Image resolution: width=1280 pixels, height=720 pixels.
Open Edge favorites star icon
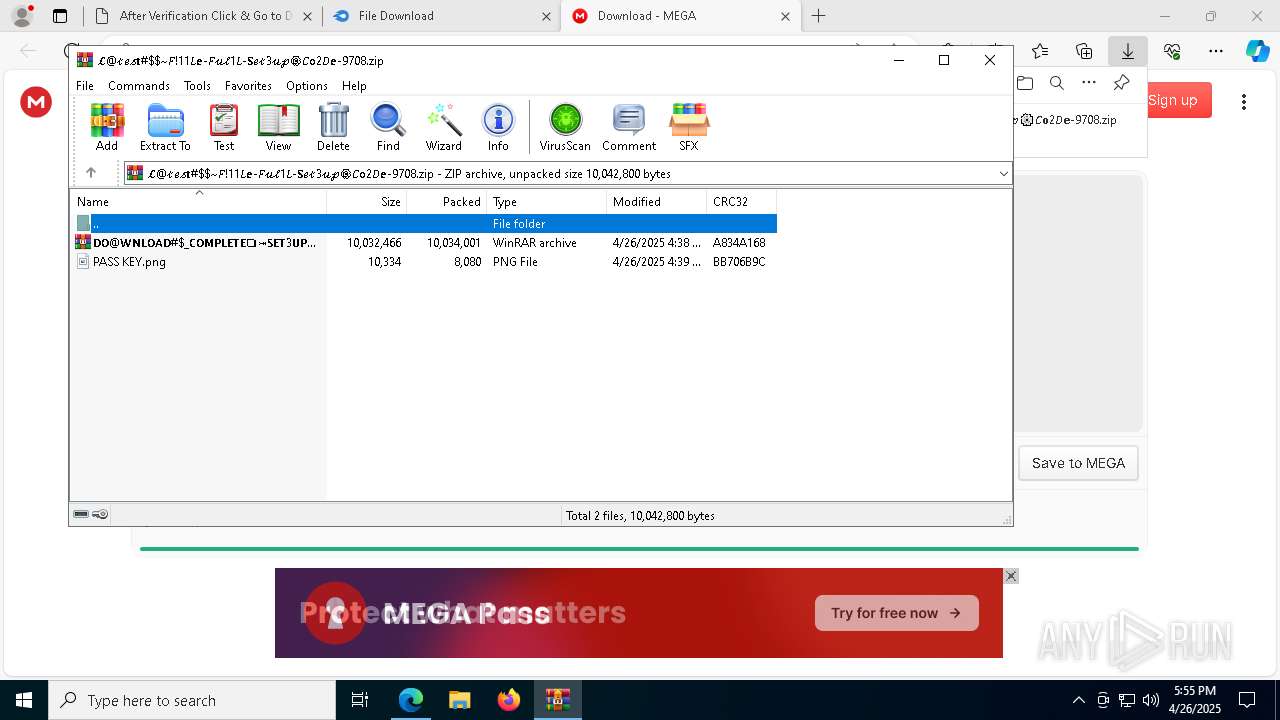tap(1040, 51)
